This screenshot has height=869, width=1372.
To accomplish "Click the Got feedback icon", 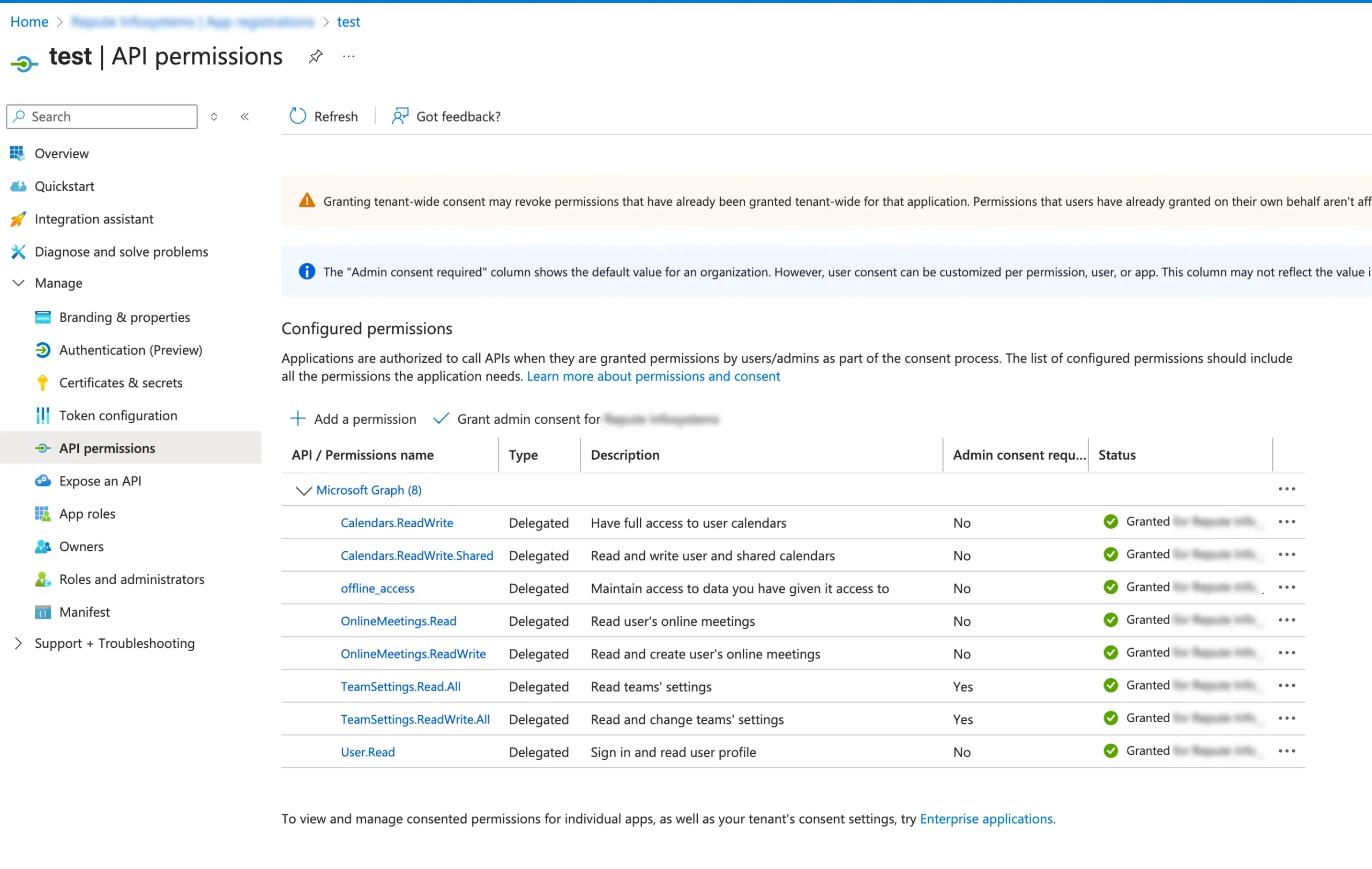I will [x=400, y=116].
